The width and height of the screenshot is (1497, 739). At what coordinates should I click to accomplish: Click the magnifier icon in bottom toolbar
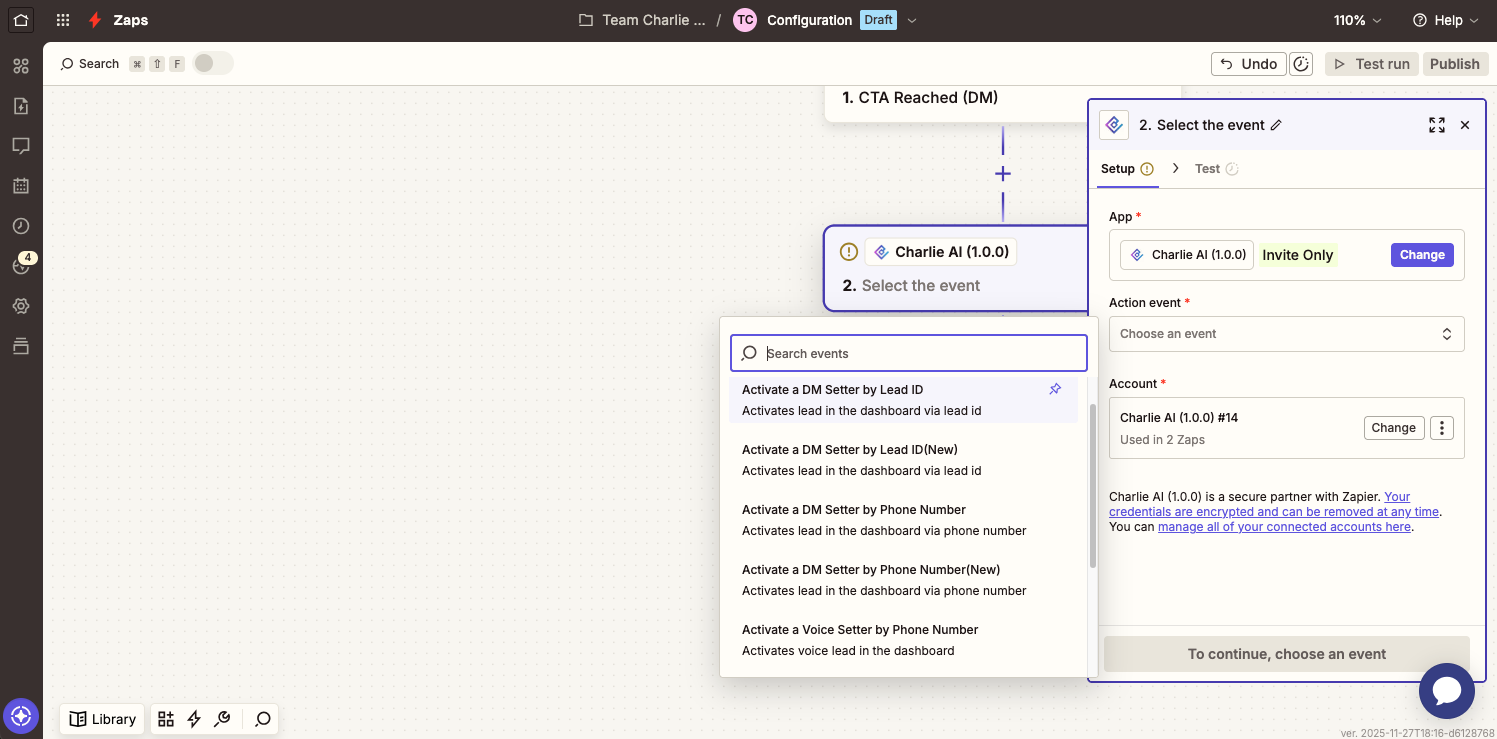tap(263, 719)
